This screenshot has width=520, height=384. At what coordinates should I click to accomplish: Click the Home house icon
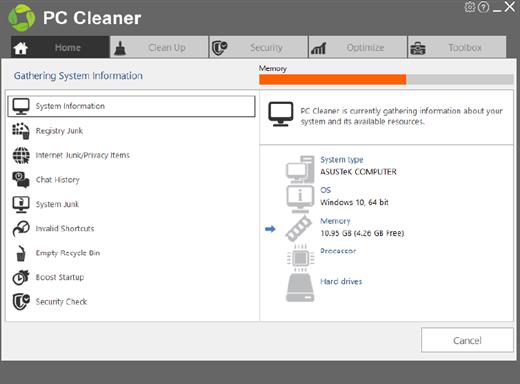point(21,48)
